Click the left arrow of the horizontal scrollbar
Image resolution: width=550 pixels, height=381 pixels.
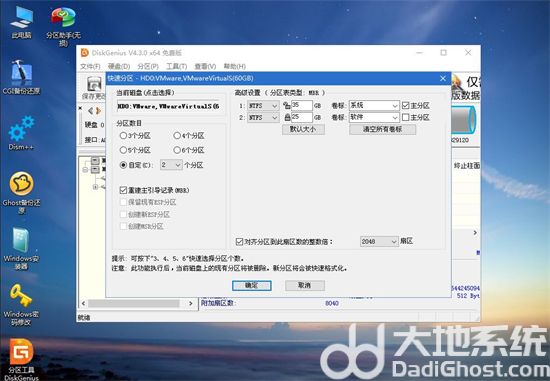83,303
